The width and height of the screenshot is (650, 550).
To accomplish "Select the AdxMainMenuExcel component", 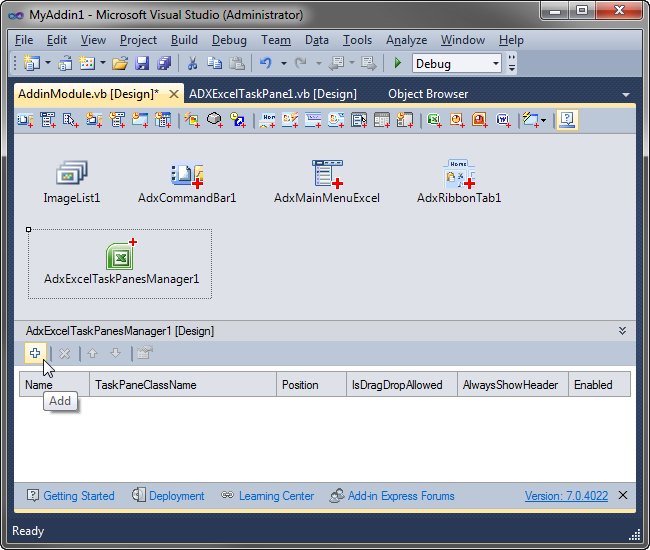I will (x=327, y=182).
